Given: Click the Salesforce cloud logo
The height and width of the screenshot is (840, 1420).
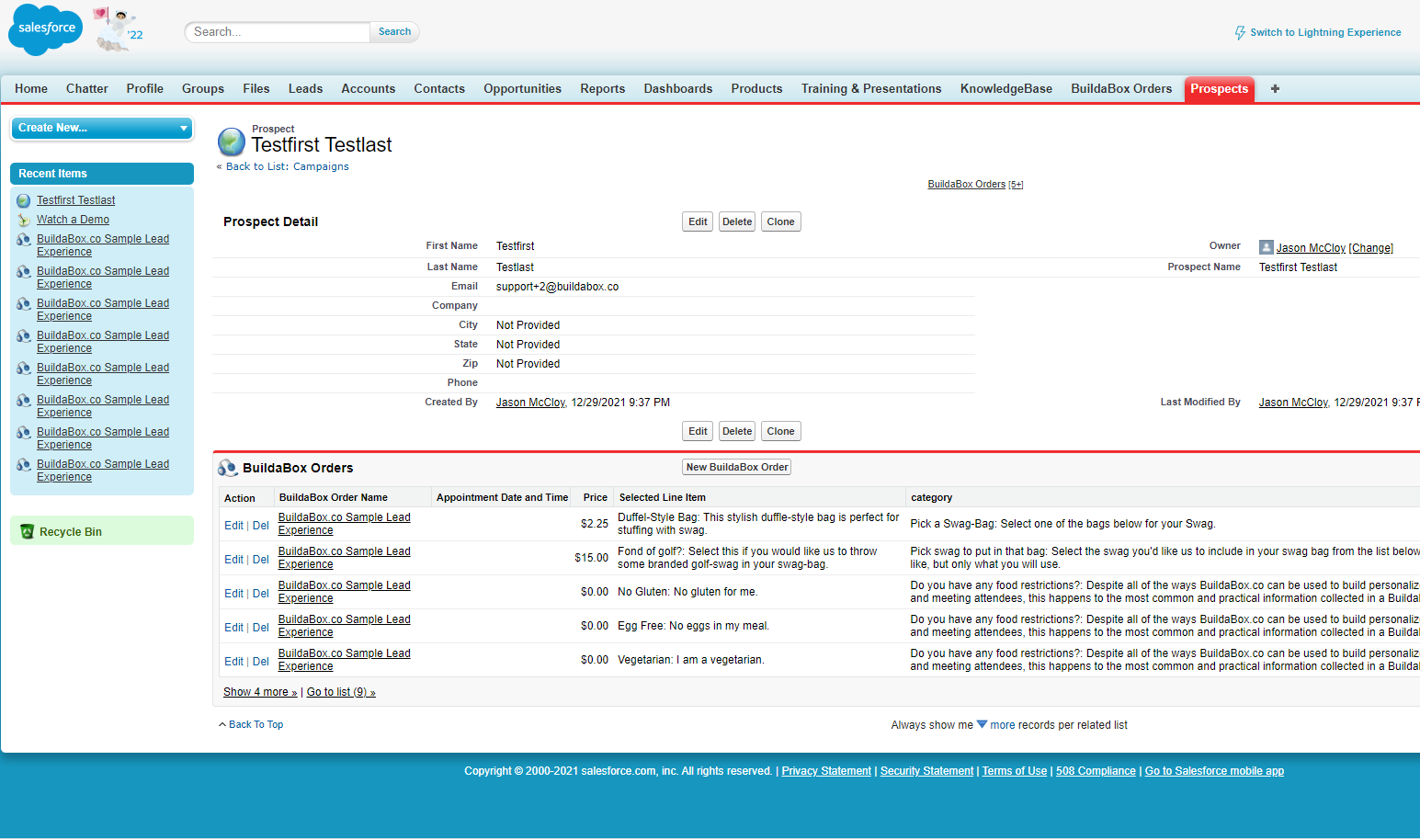Looking at the screenshot, I should coord(45,29).
